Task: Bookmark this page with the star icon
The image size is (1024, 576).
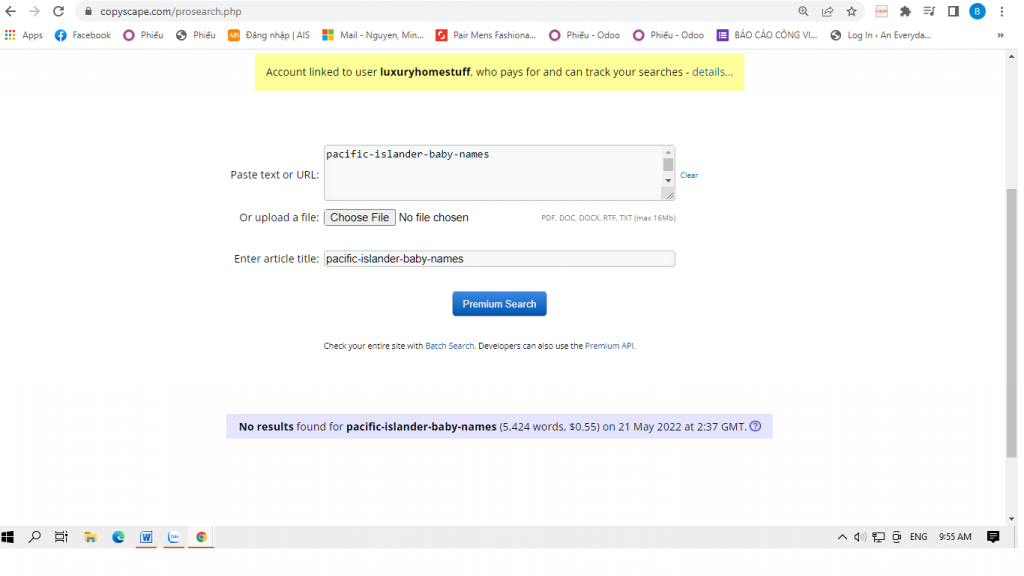Action: pyautogui.click(x=851, y=11)
